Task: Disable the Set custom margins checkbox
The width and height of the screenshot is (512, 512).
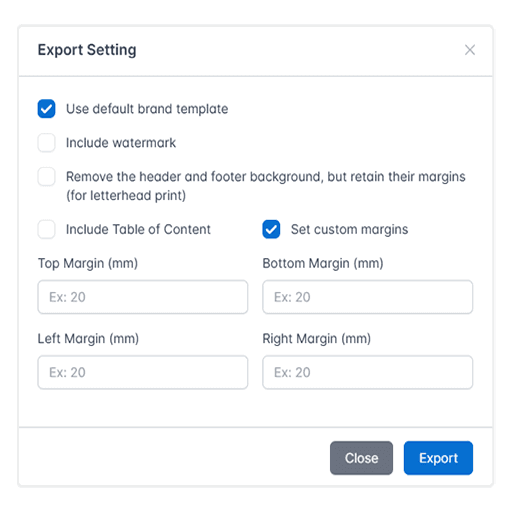Action: click(271, 229)
